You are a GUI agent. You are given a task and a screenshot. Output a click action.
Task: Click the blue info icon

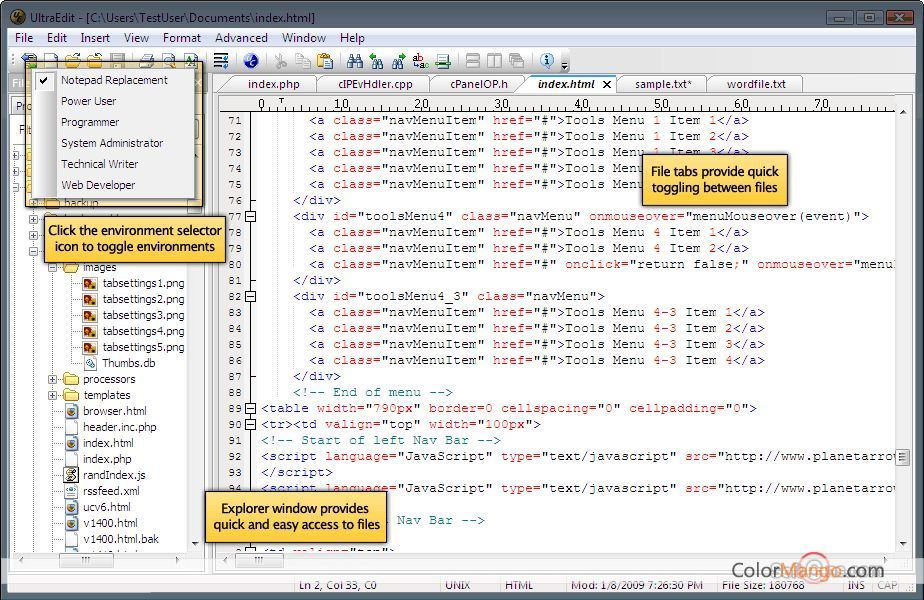point(547,60)
